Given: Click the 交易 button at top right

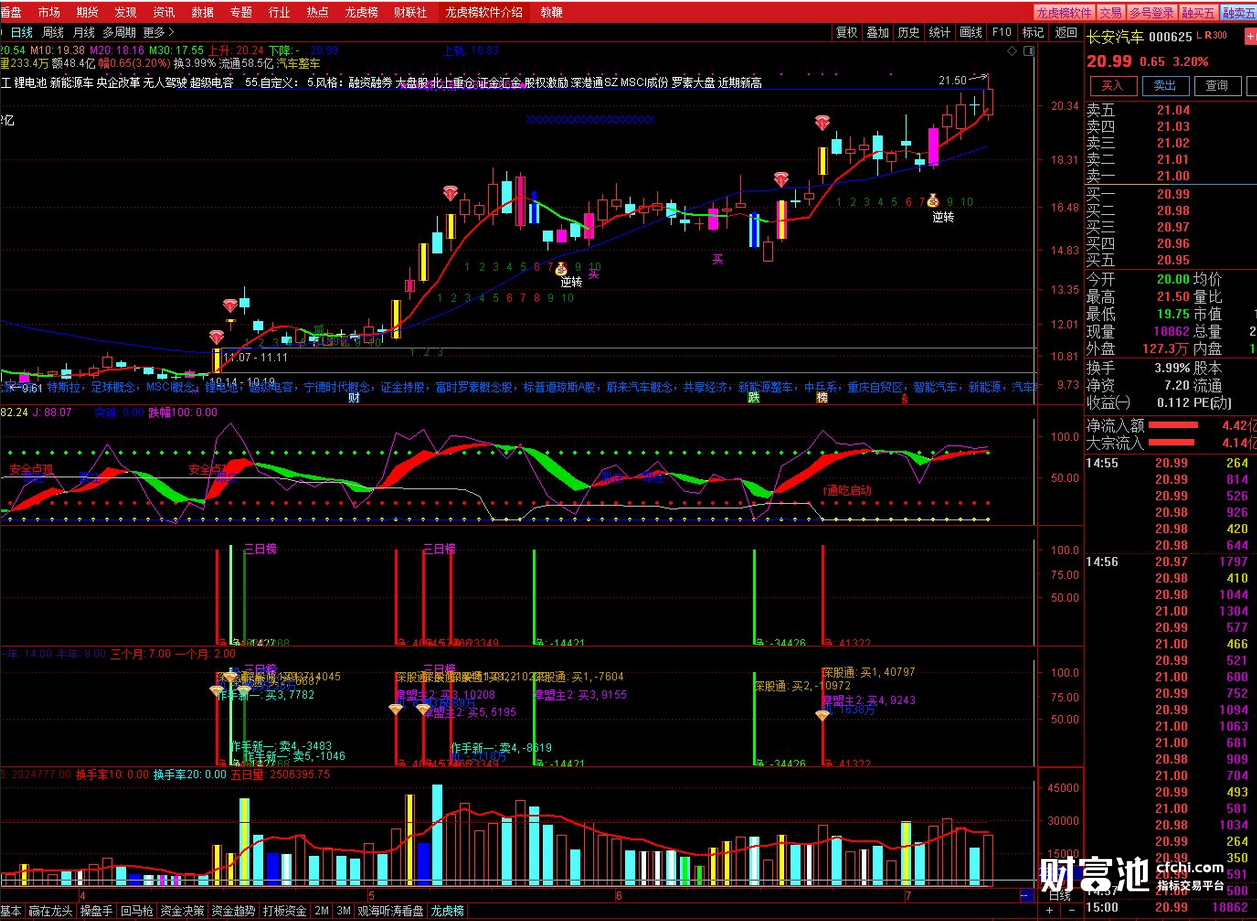Looking at the screenshot, I should coord(1110,13).
